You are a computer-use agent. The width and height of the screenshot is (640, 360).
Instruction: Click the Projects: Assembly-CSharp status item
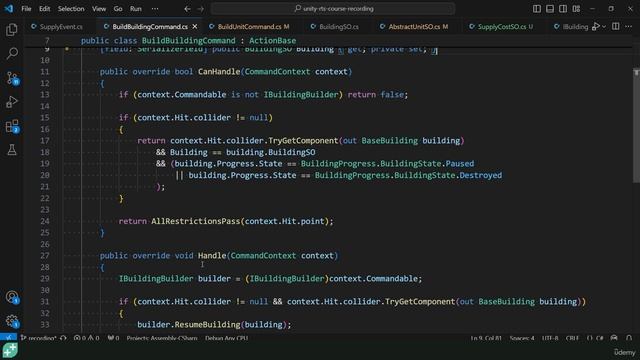tap(162, 338)
